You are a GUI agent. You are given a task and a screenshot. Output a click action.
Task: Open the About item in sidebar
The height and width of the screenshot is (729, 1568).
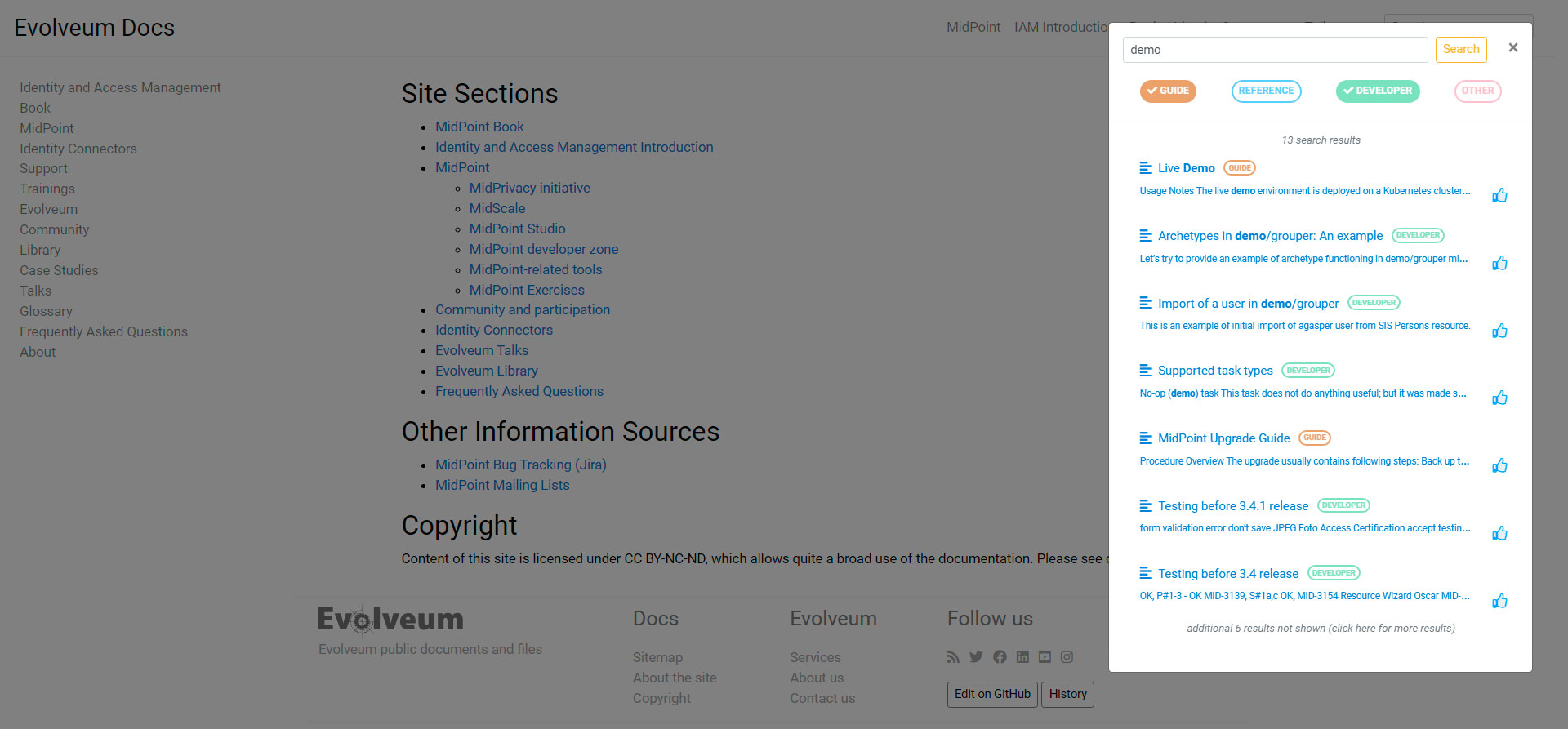point(38,352)
